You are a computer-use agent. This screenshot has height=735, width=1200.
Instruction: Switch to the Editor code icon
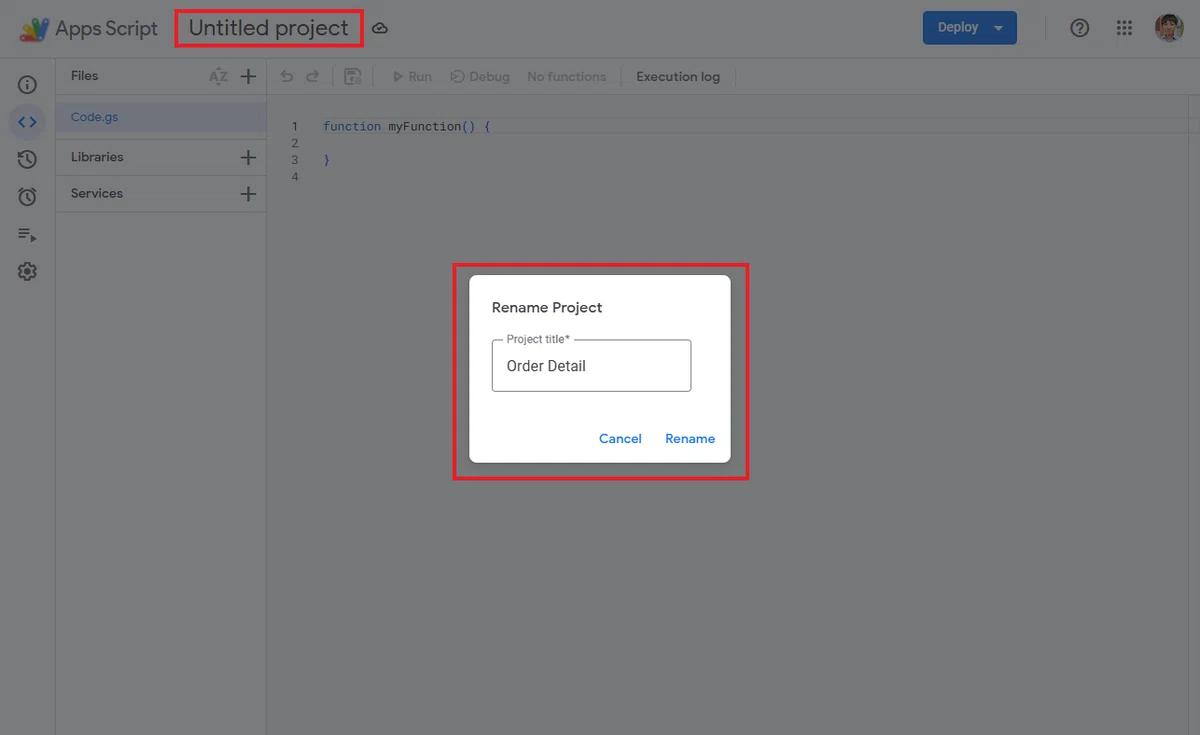(27, 122)
